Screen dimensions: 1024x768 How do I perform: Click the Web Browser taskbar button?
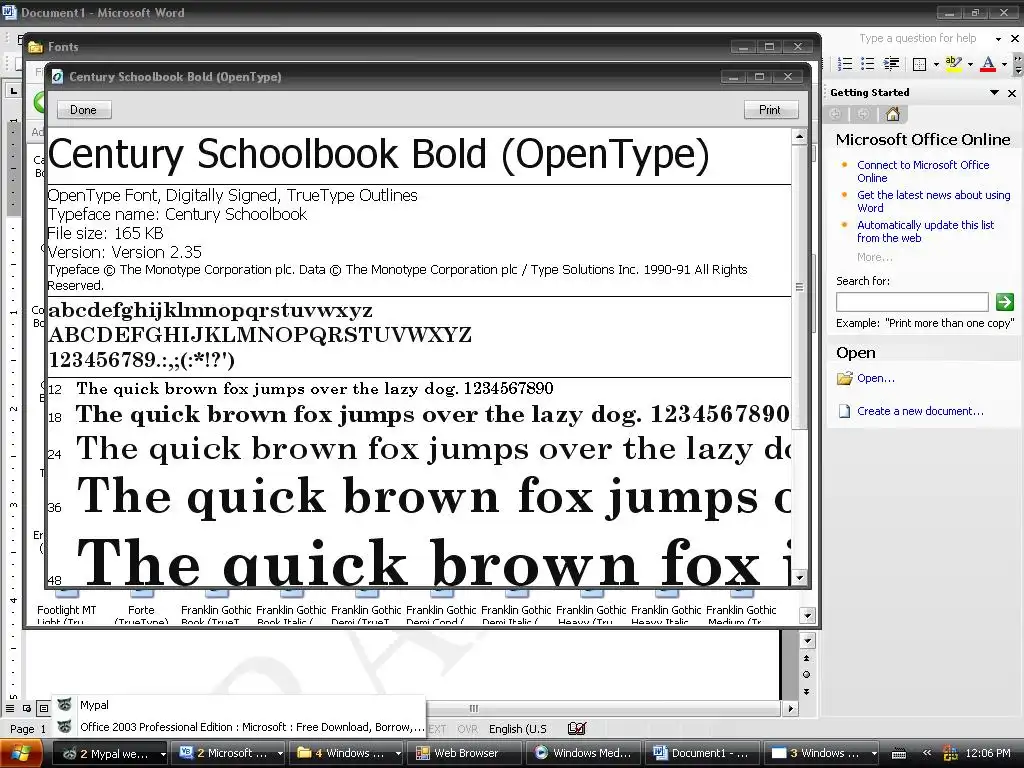tap(465, 754)
